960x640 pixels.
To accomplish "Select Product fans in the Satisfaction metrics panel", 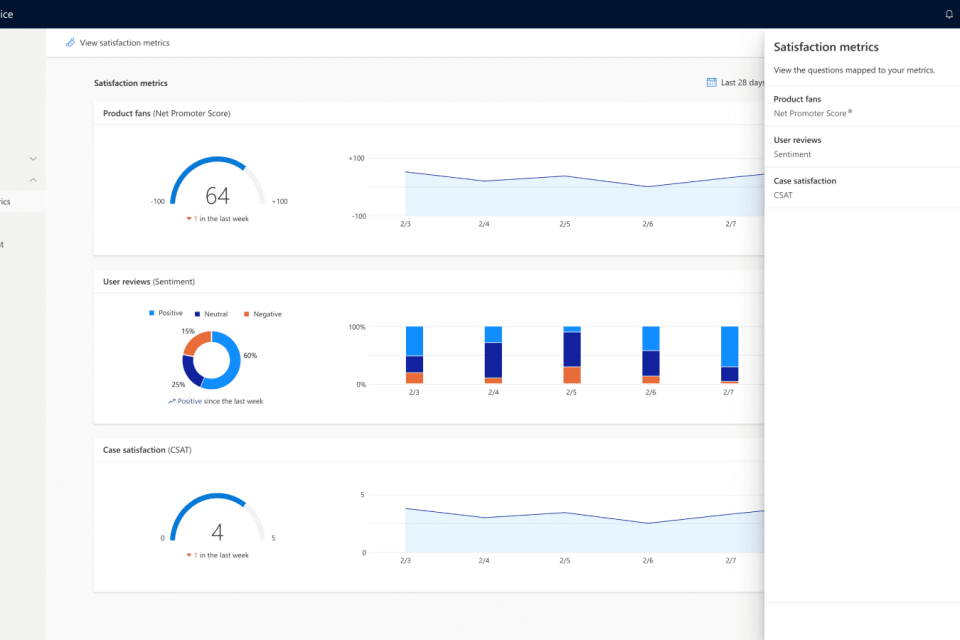I will tap(797, 99).
